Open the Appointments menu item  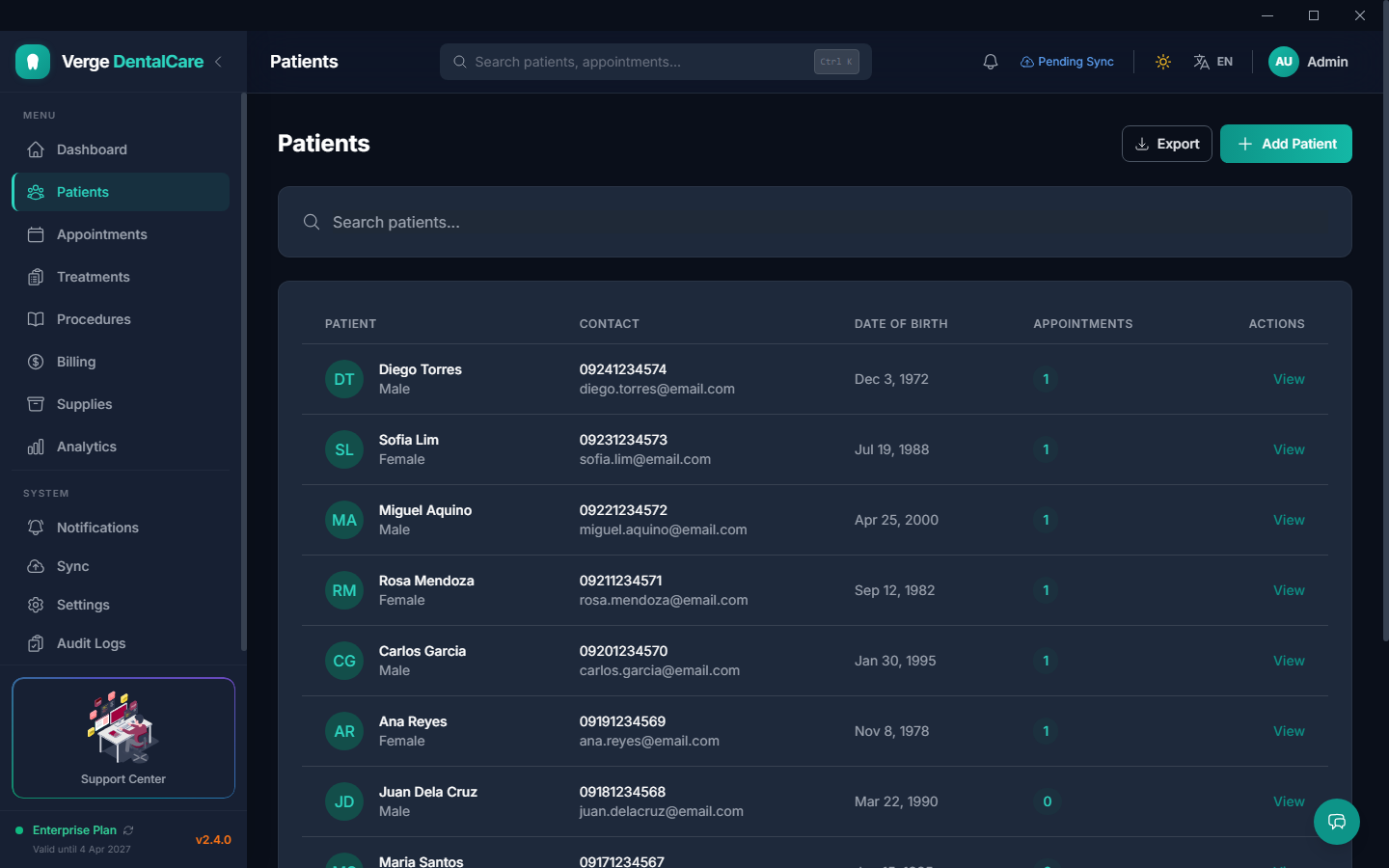pos(121,234)
